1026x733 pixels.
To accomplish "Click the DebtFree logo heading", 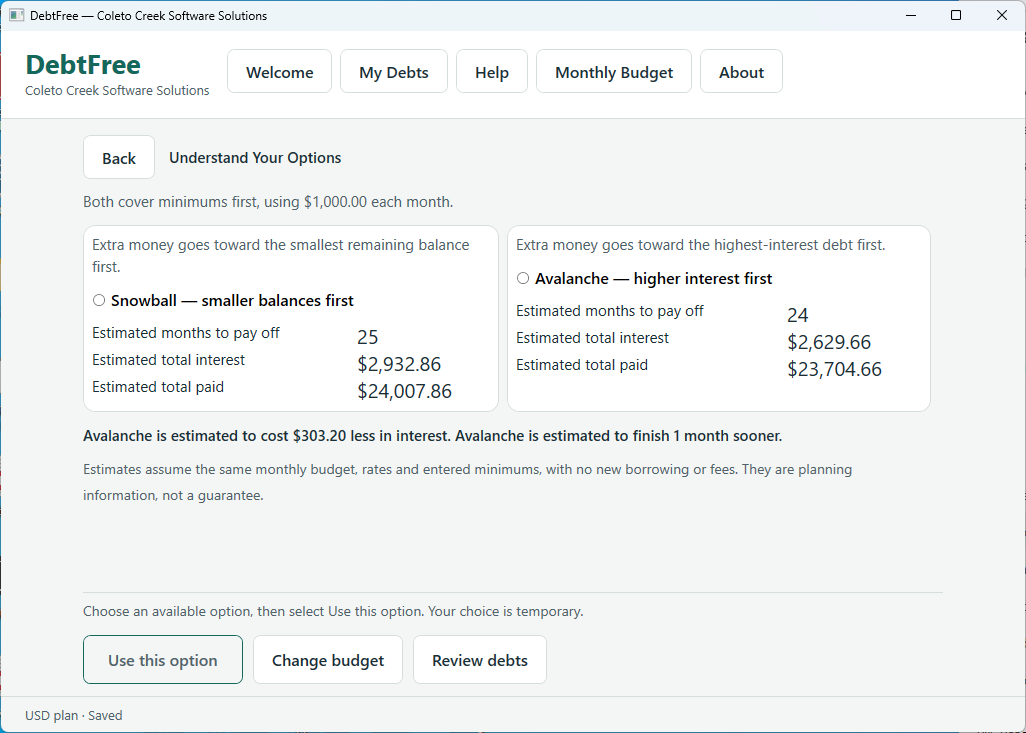I will tap(83, 65).
